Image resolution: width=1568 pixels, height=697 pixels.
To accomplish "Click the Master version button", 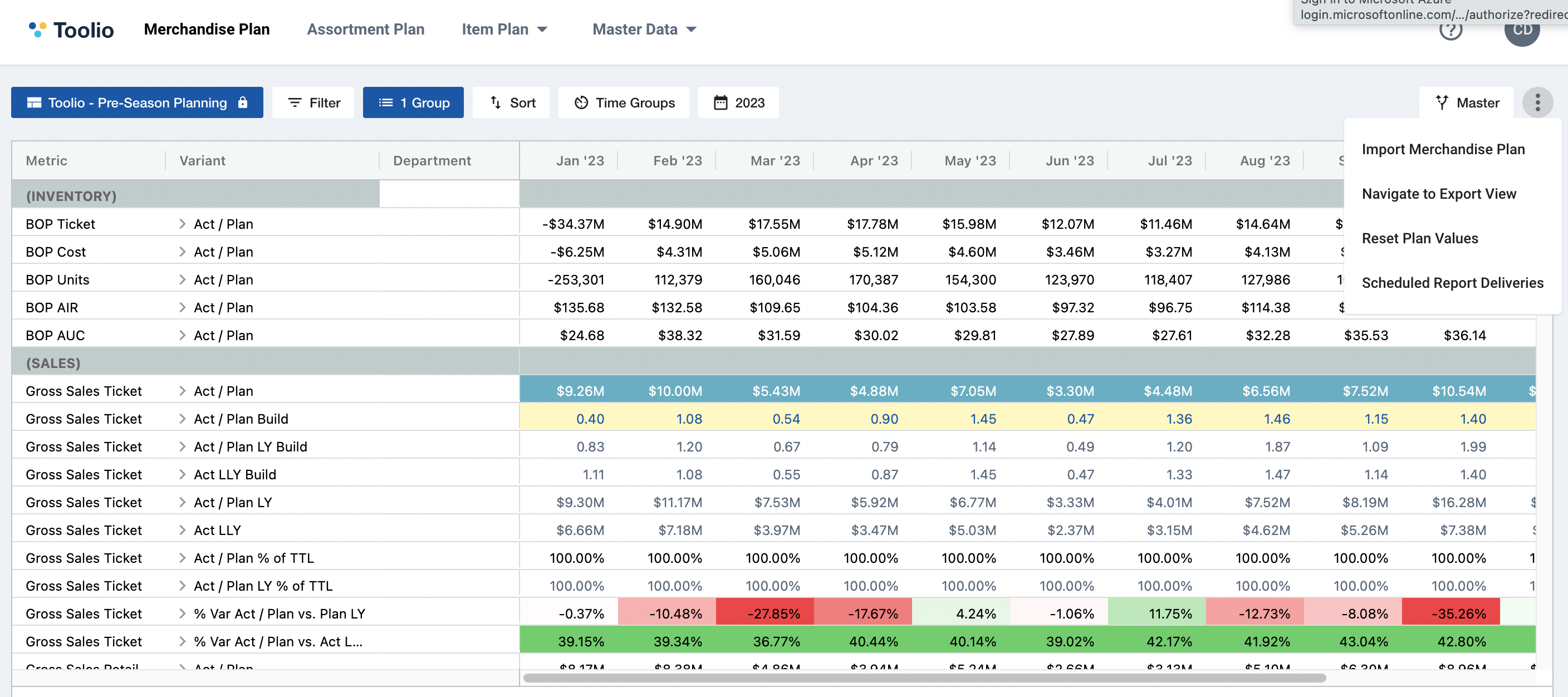I will pyautogui.click(x=1466, y=102).
